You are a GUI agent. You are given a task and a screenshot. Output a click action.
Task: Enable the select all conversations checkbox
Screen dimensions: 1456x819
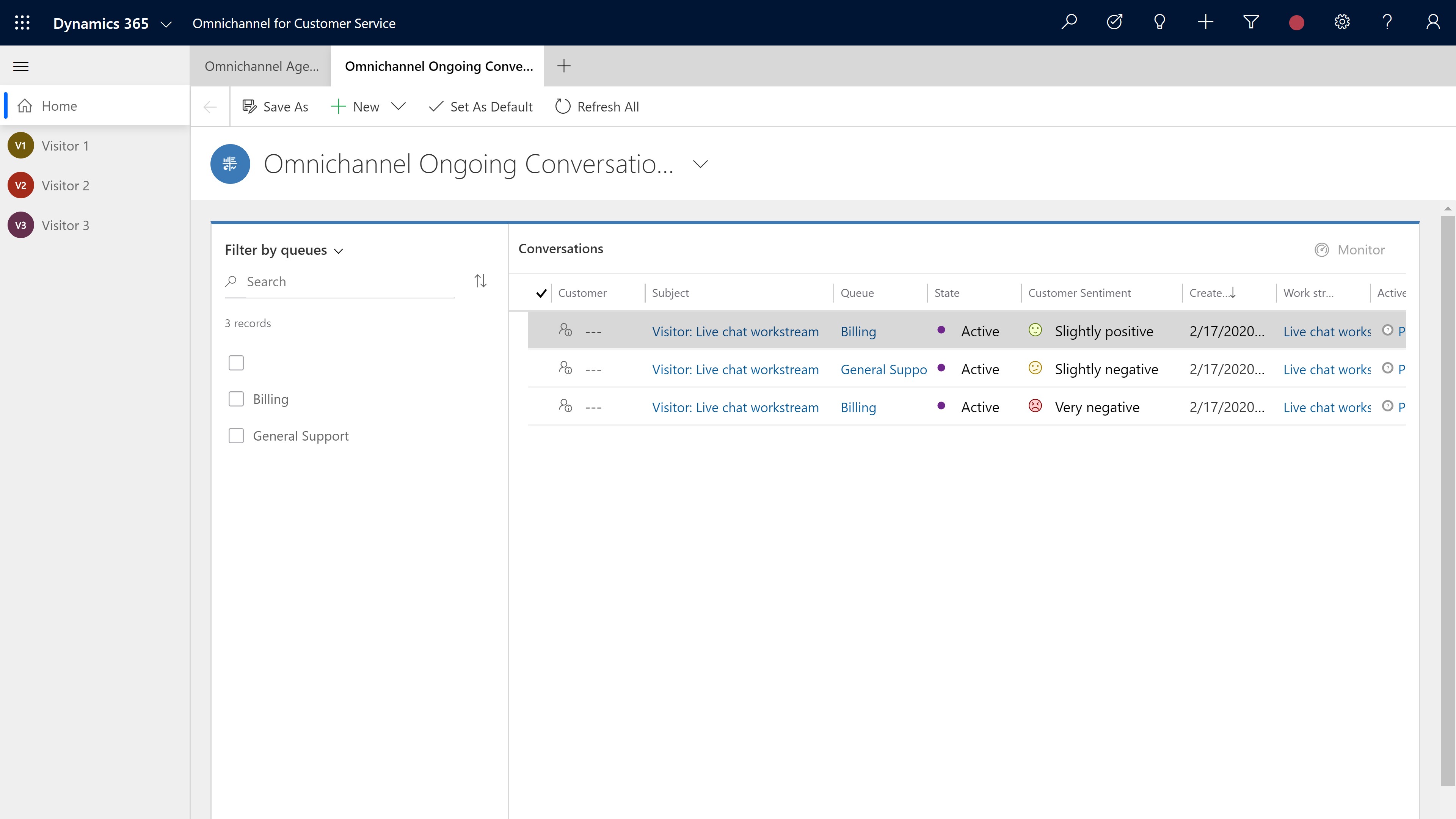point(542,292)
